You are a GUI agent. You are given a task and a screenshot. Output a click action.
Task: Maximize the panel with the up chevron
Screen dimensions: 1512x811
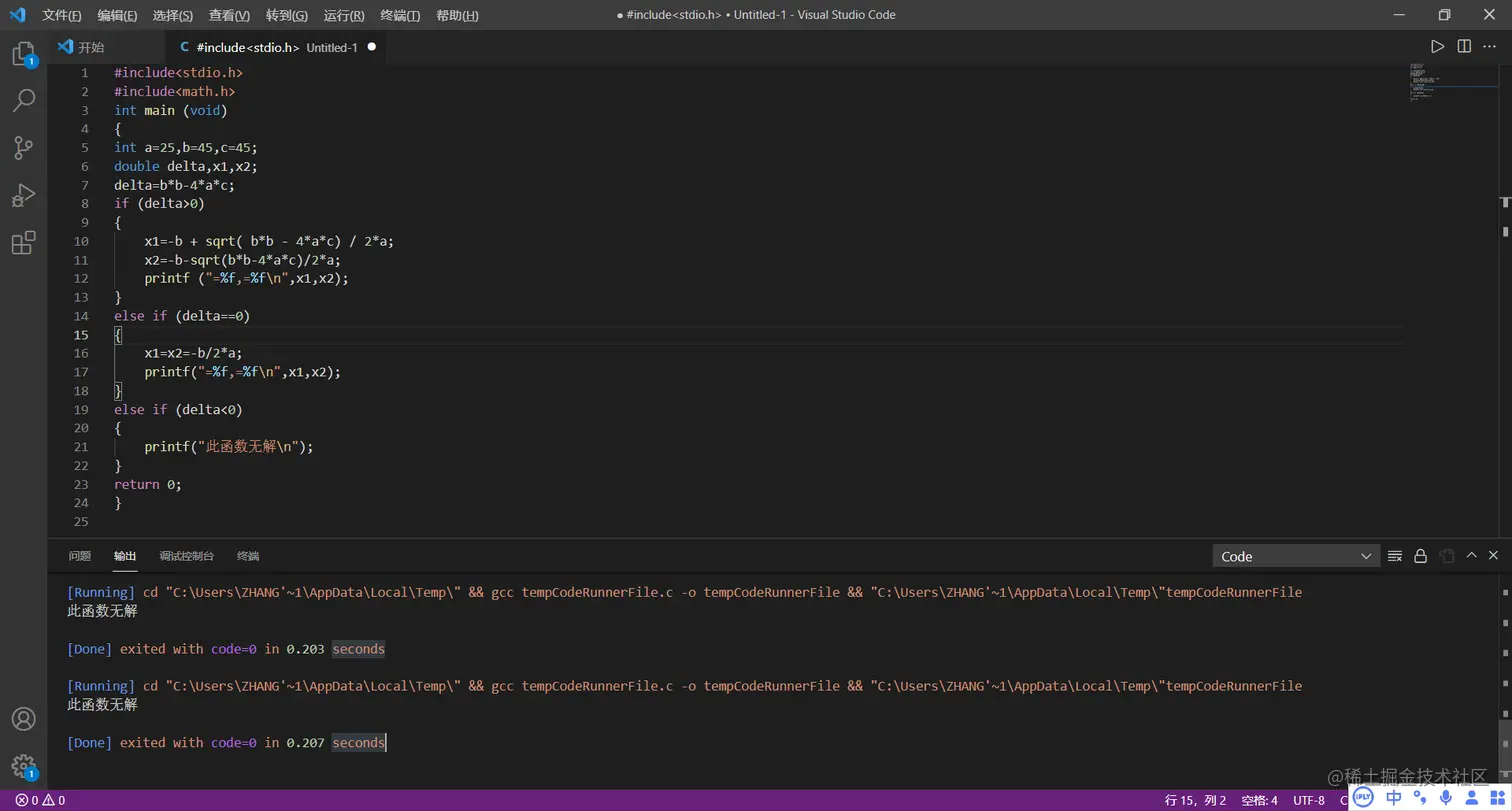click(1471, 555)
